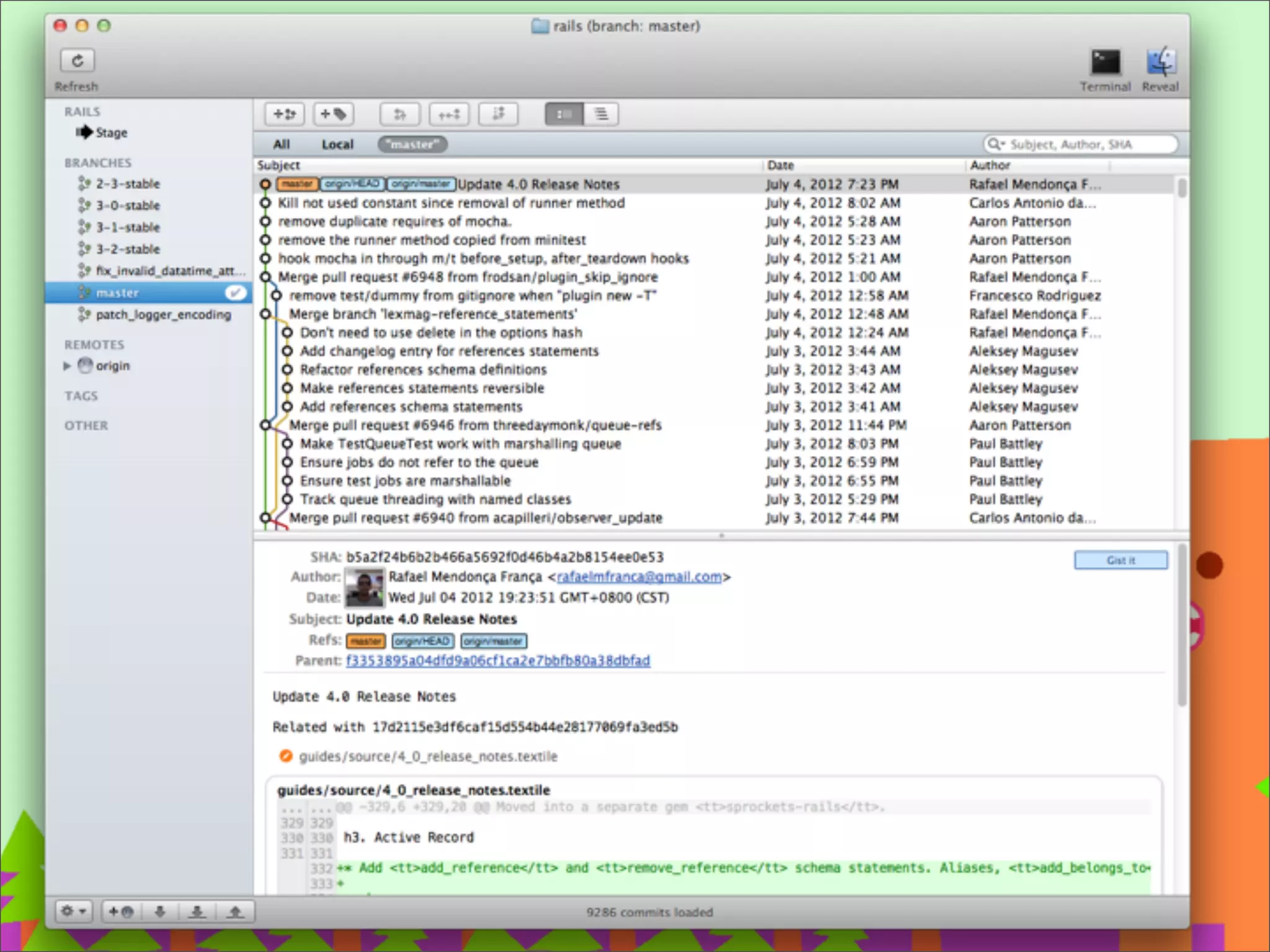The width and height of the screenshot is (1270, 952).
Task: Click the push up-arrow icon
Action: (235, 912)
